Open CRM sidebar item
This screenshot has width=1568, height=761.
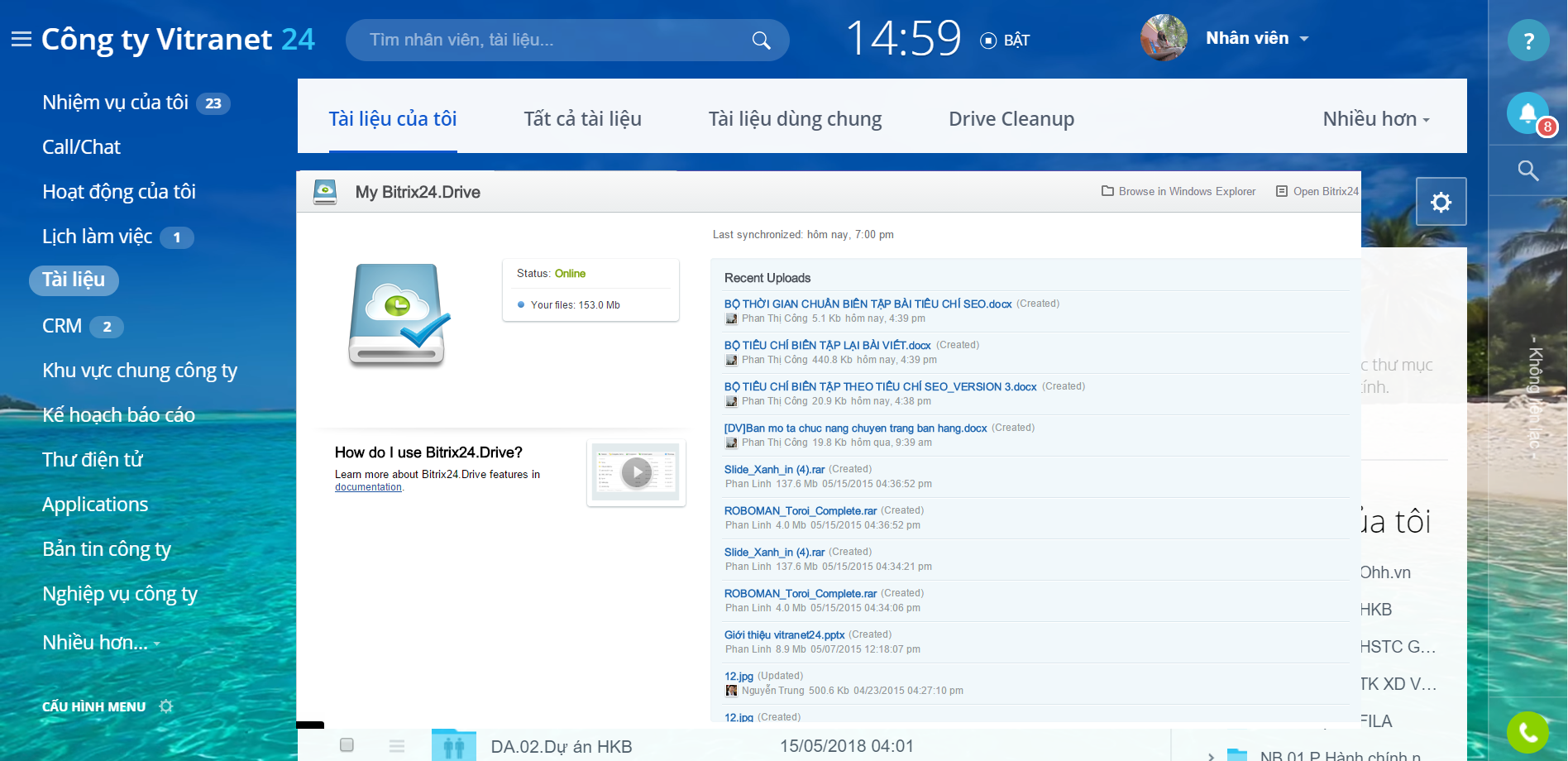point(62,326)
